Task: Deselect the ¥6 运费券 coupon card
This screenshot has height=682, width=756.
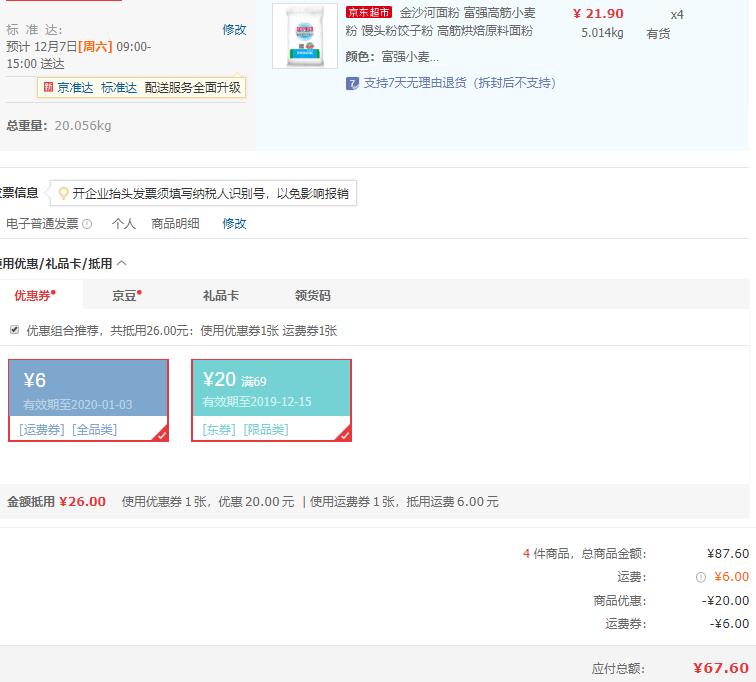Action: (89, 400)
